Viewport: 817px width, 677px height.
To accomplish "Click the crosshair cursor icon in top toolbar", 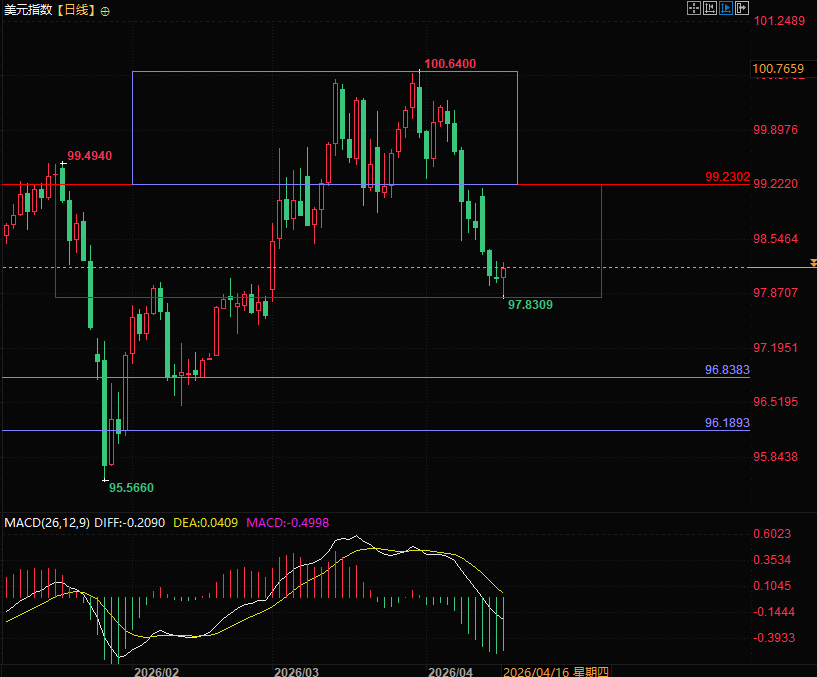I will 694,8.
